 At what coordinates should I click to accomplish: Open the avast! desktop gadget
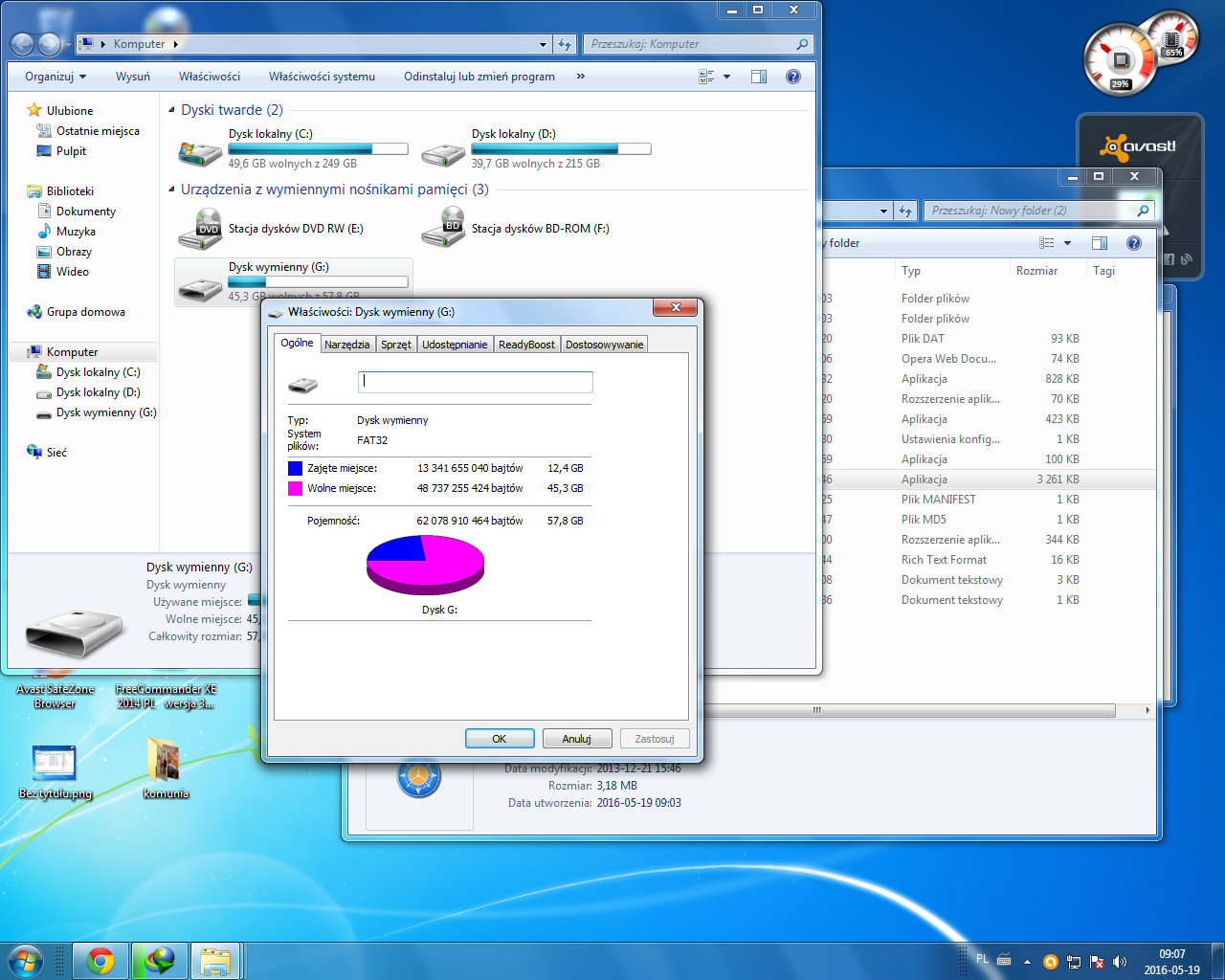(x=1139, y=146)
